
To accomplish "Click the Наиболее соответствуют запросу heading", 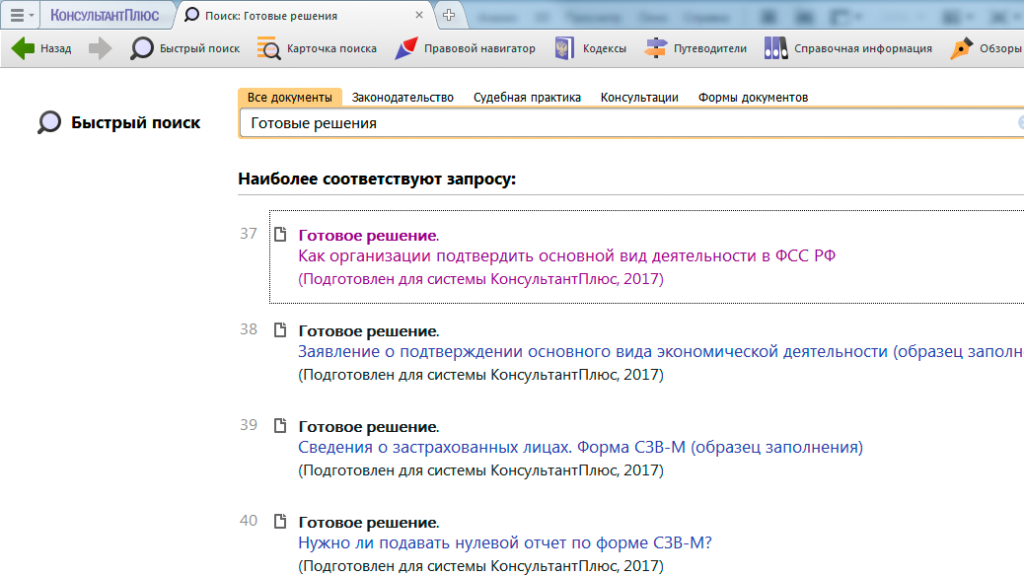I will (x=377, y=179).
